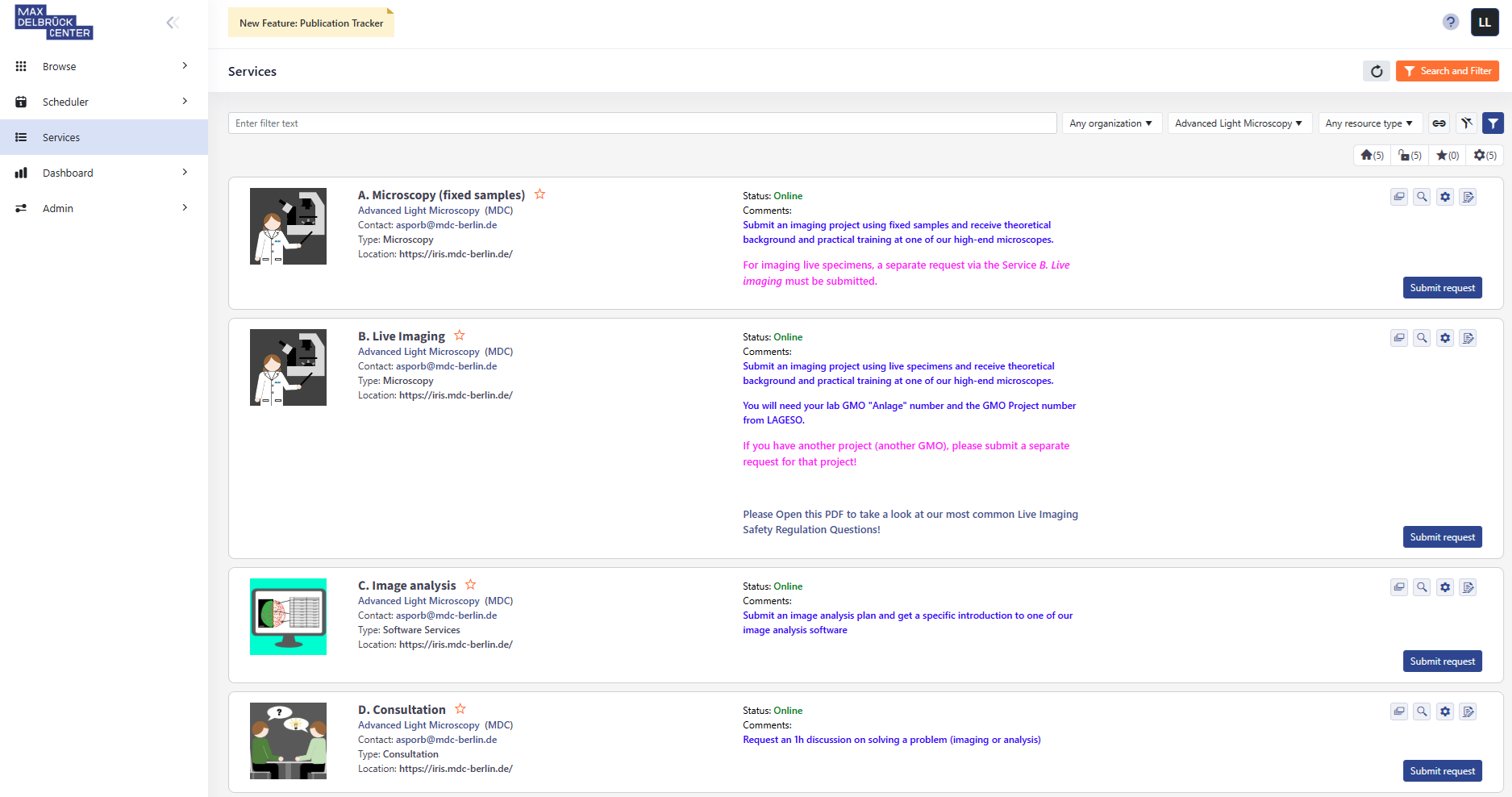Image resolution: width=1512 pixels, height=797 pixels.
Task: Click the refresh icon beside Search and Filter
Action: [x=1377, y=71]
